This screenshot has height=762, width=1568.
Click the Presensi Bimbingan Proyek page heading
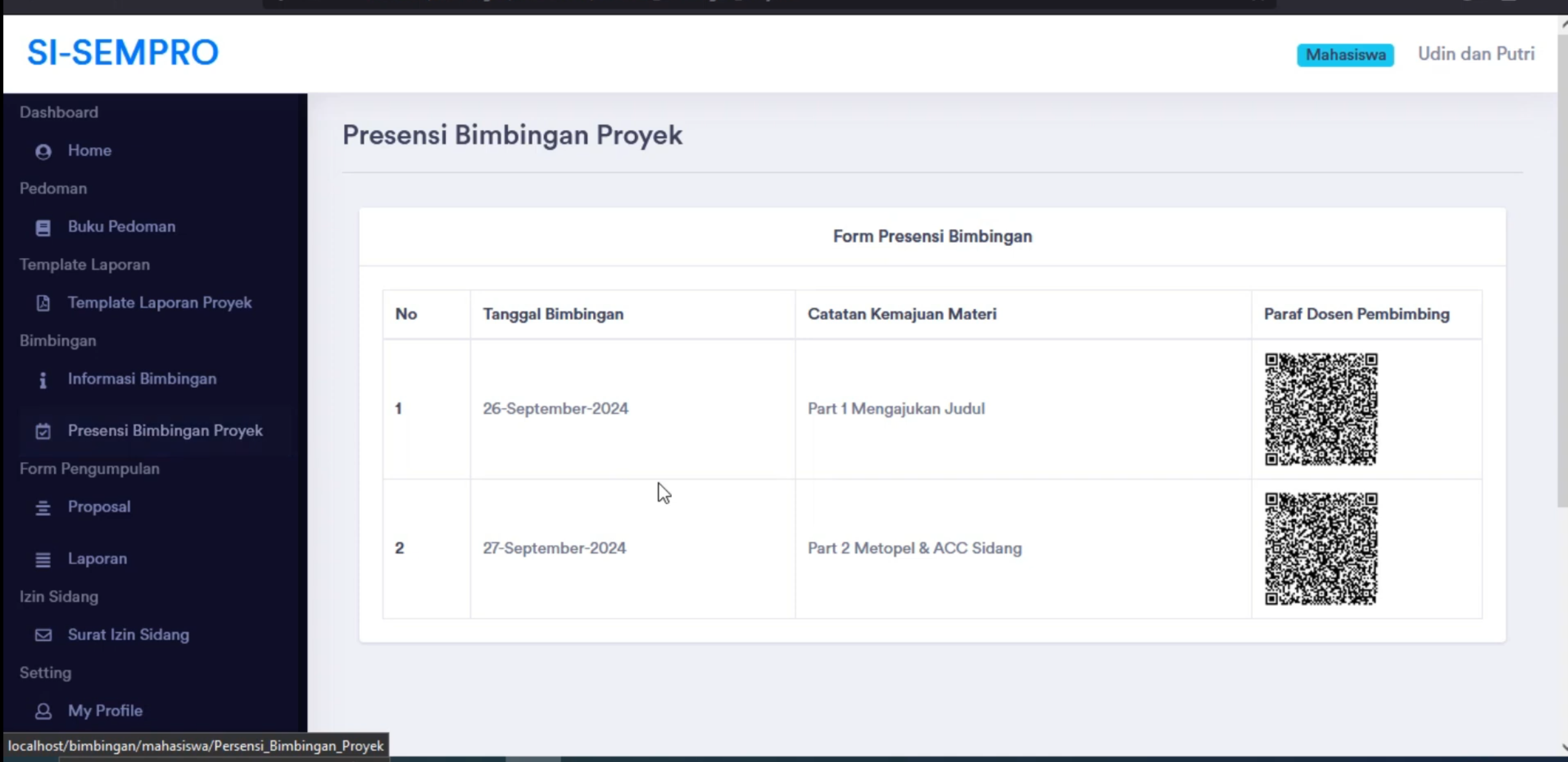(512, 135)
